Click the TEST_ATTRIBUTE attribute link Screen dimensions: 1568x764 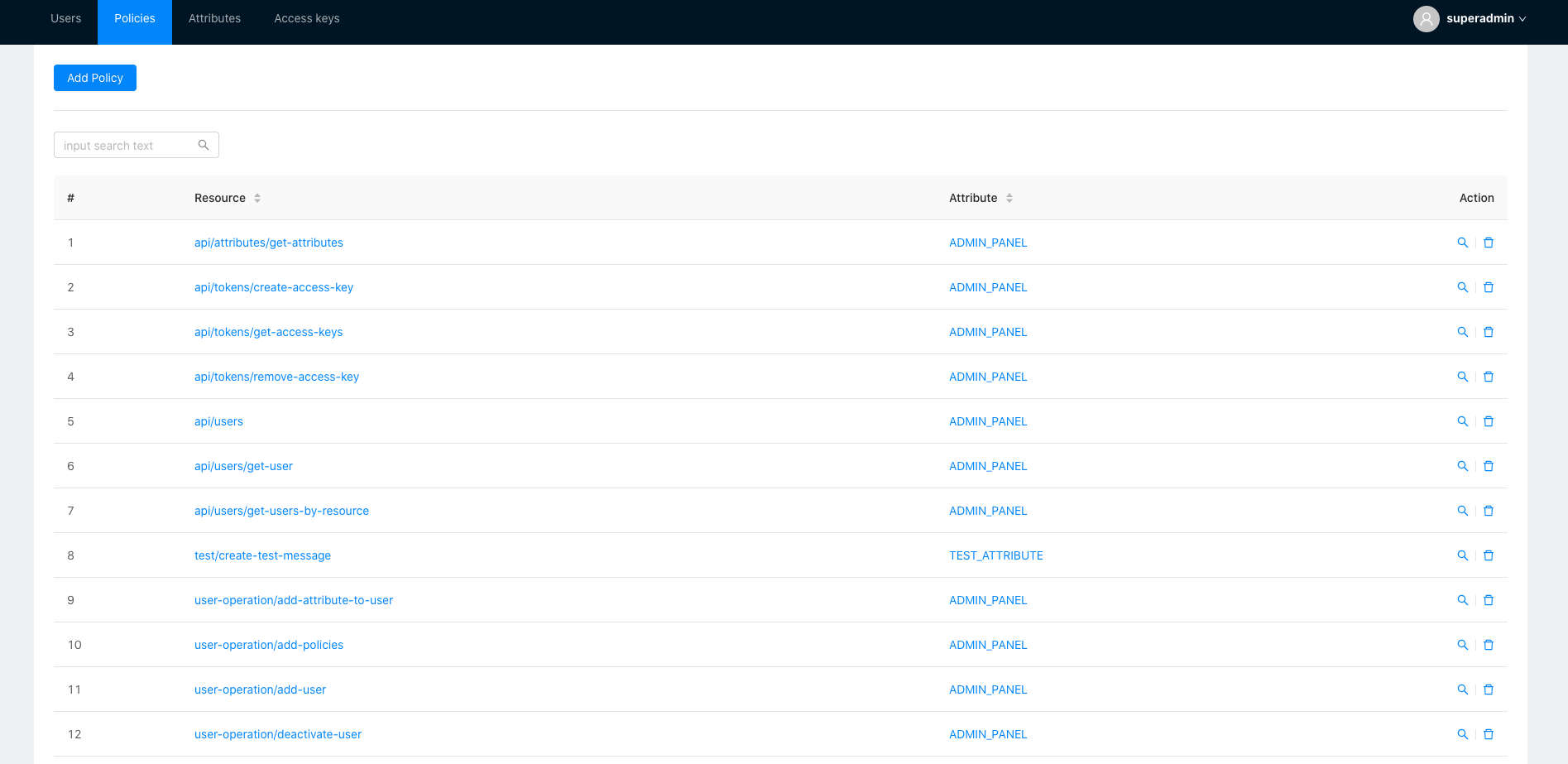click(x=996, y=555)
